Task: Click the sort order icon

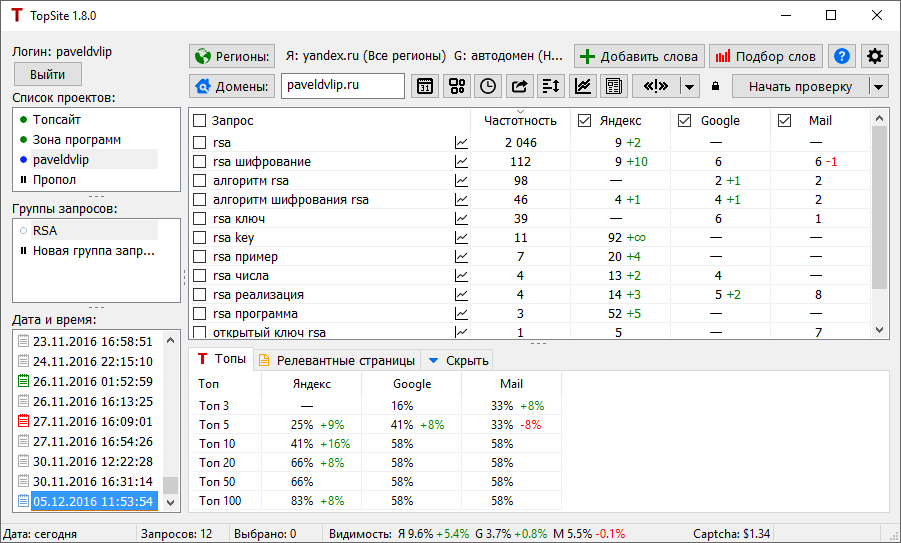Action: coord(550,86)
